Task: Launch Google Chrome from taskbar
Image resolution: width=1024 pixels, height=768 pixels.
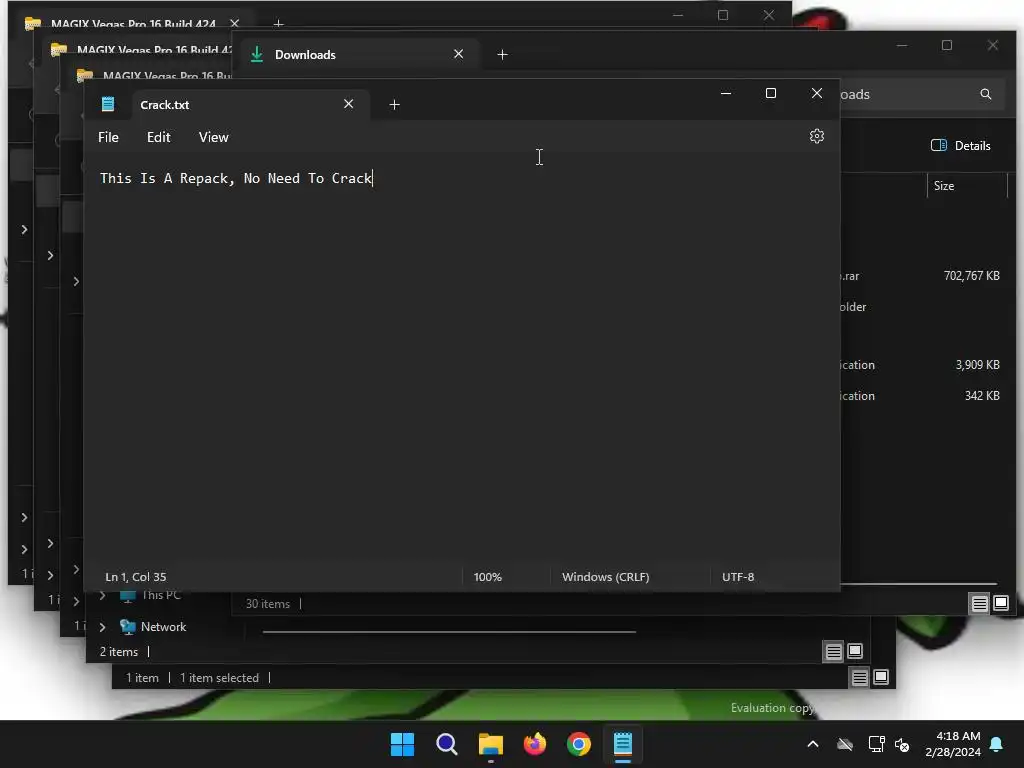Action: (579, 744)
